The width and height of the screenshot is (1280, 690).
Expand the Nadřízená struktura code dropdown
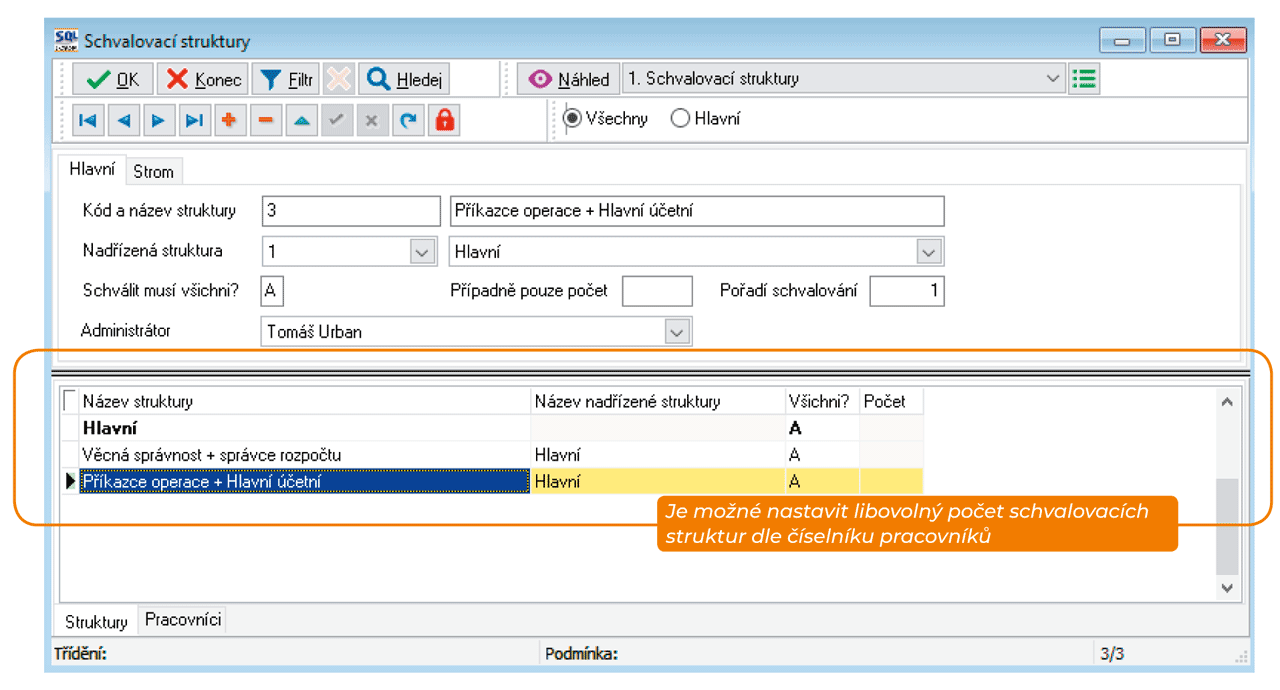(x=423, y=252)
